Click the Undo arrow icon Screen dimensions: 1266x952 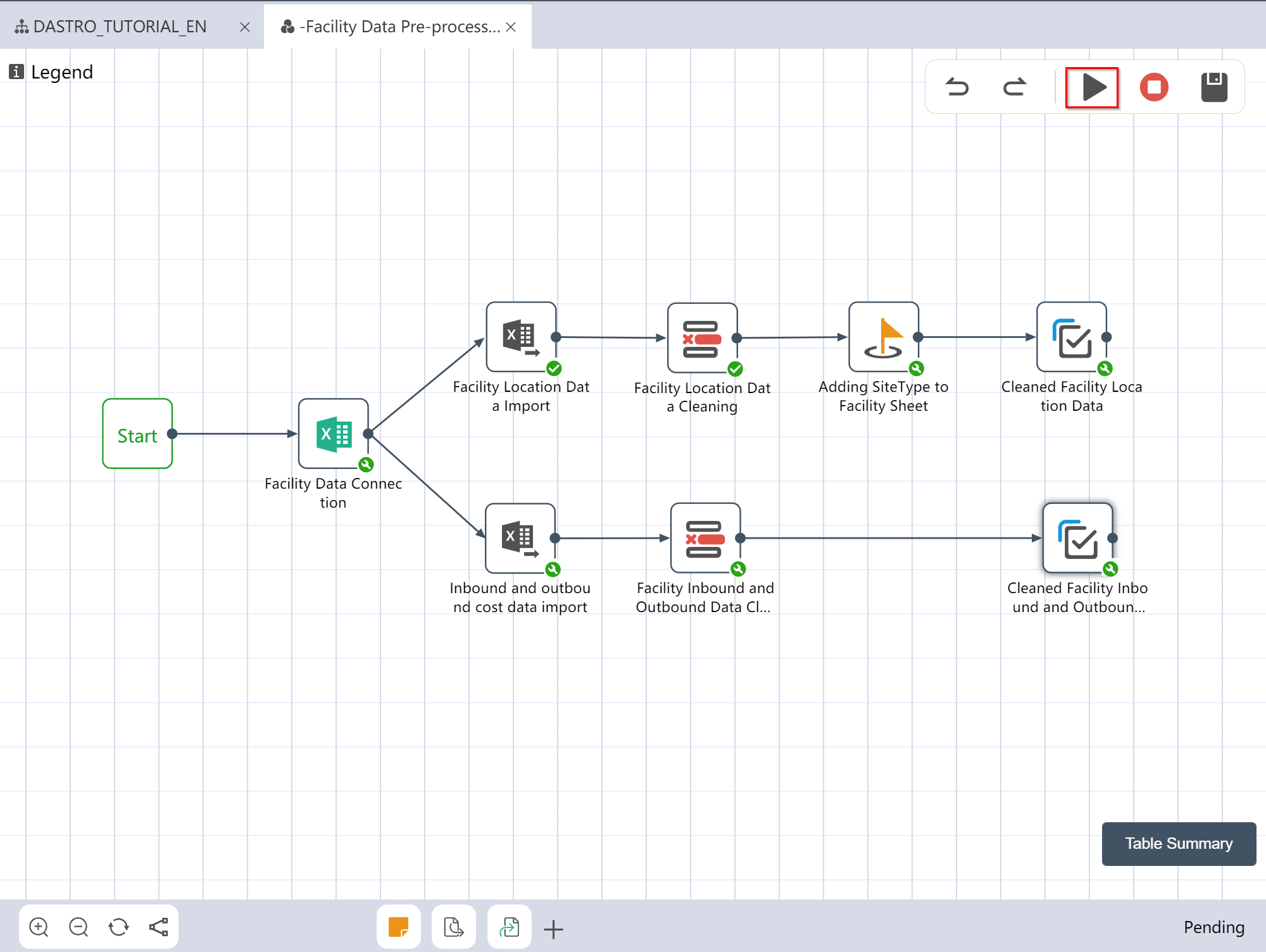[x=957, y=87]
